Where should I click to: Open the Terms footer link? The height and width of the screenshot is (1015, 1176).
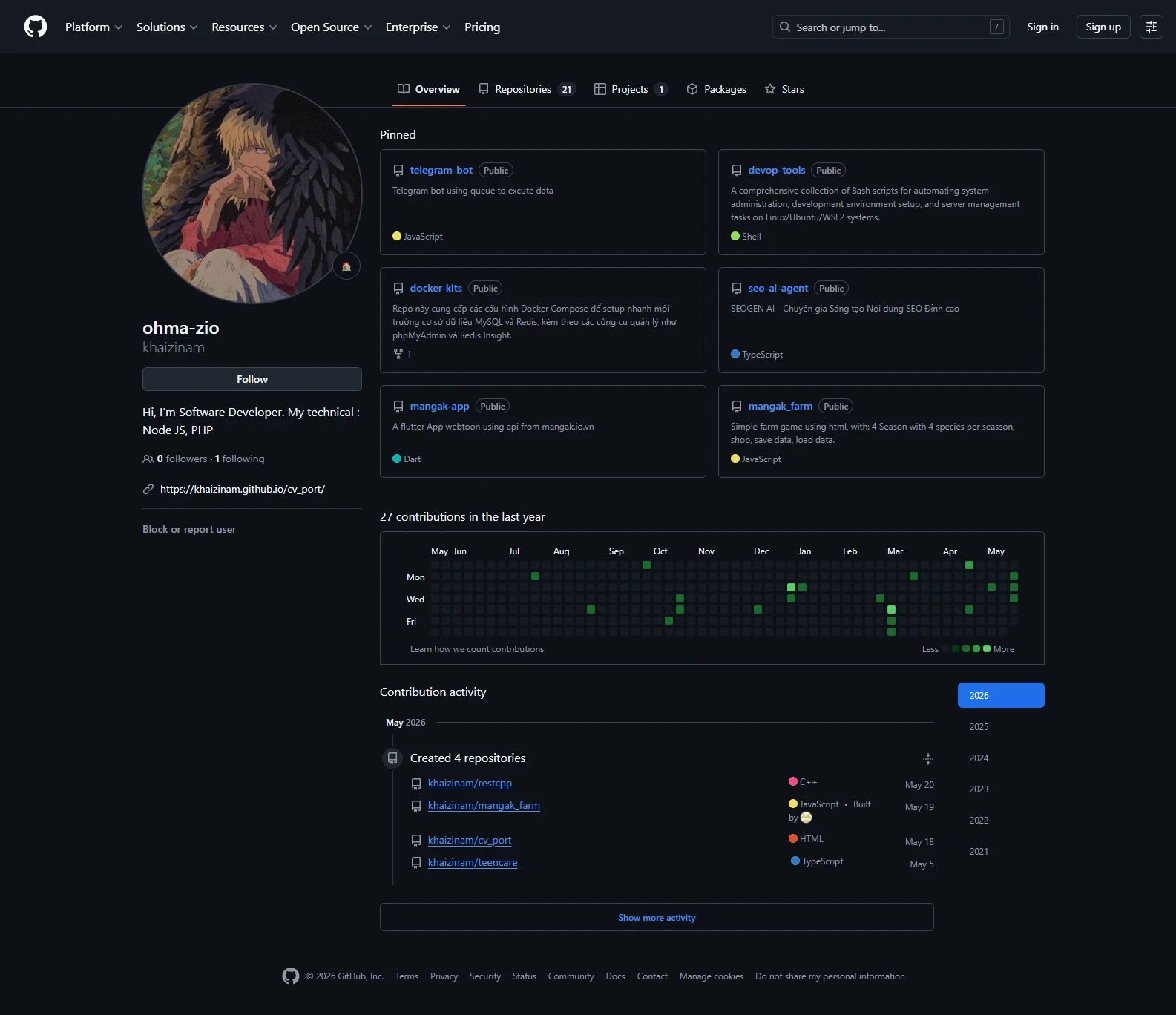pyautogui.click(x=407, y=976)
